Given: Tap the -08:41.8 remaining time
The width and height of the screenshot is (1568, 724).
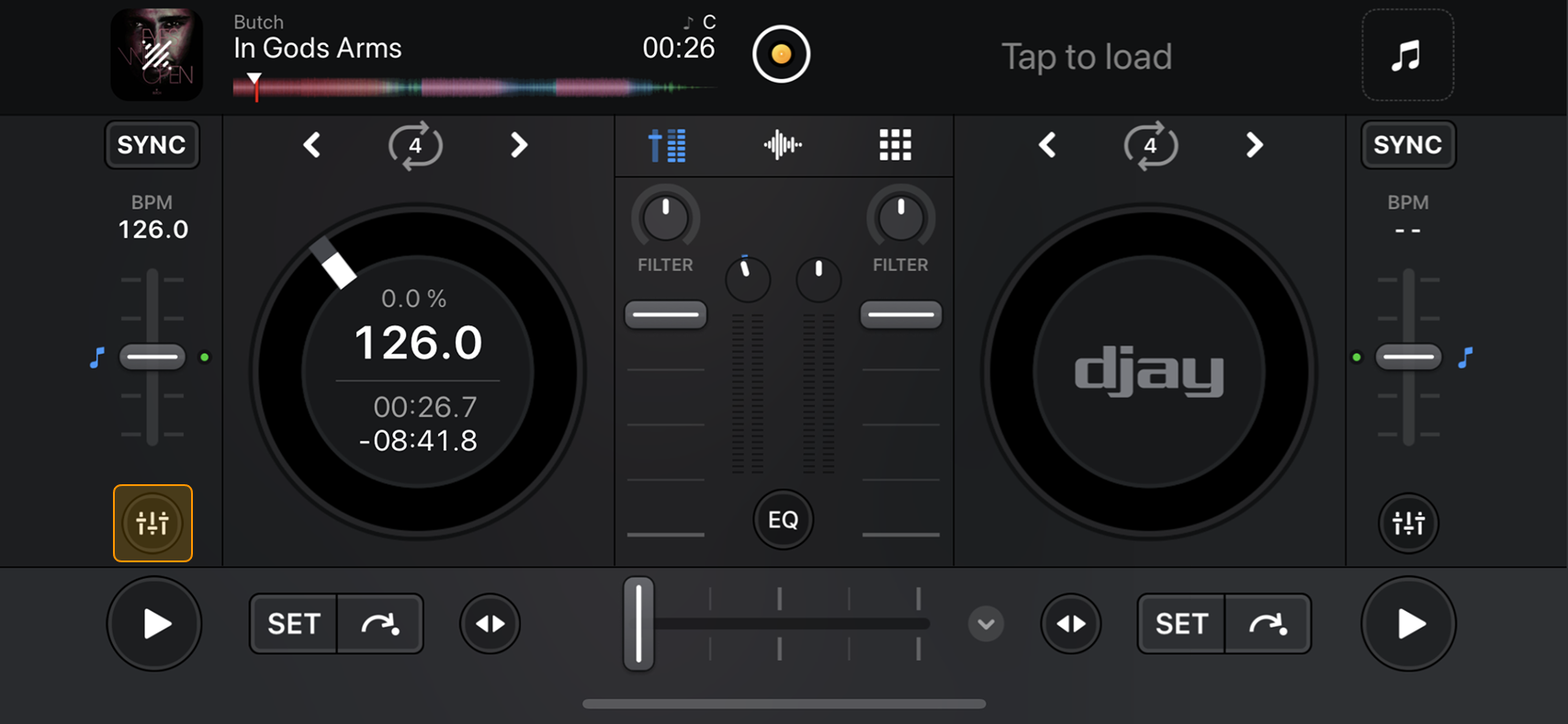Looking at the screenshot, I should tap(418, 441).
